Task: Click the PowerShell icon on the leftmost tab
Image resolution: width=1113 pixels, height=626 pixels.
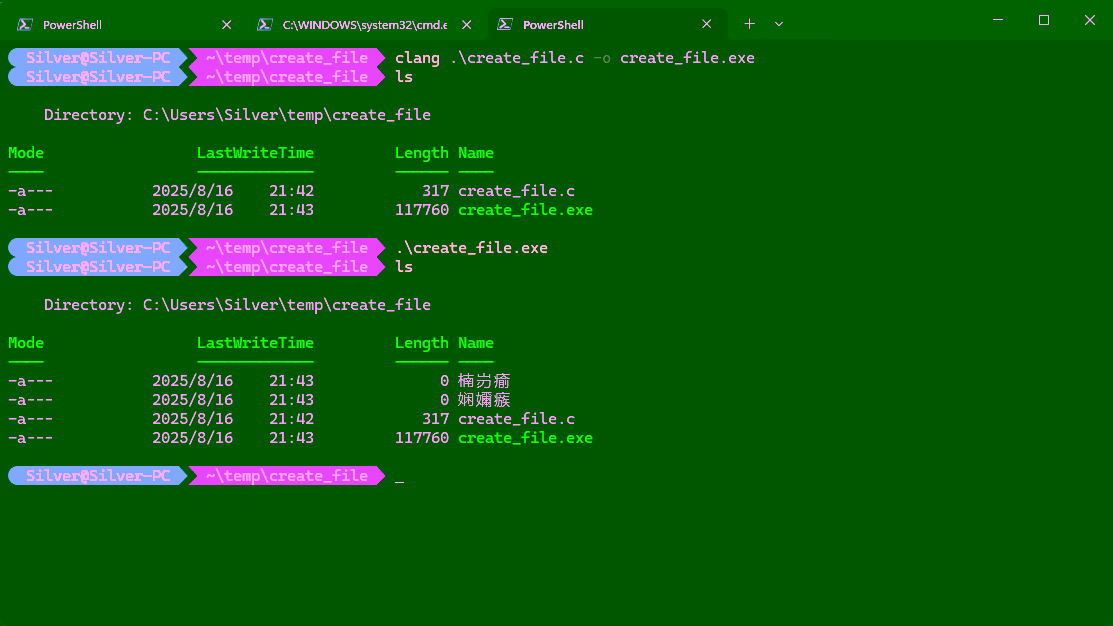Action: (24, 24)
